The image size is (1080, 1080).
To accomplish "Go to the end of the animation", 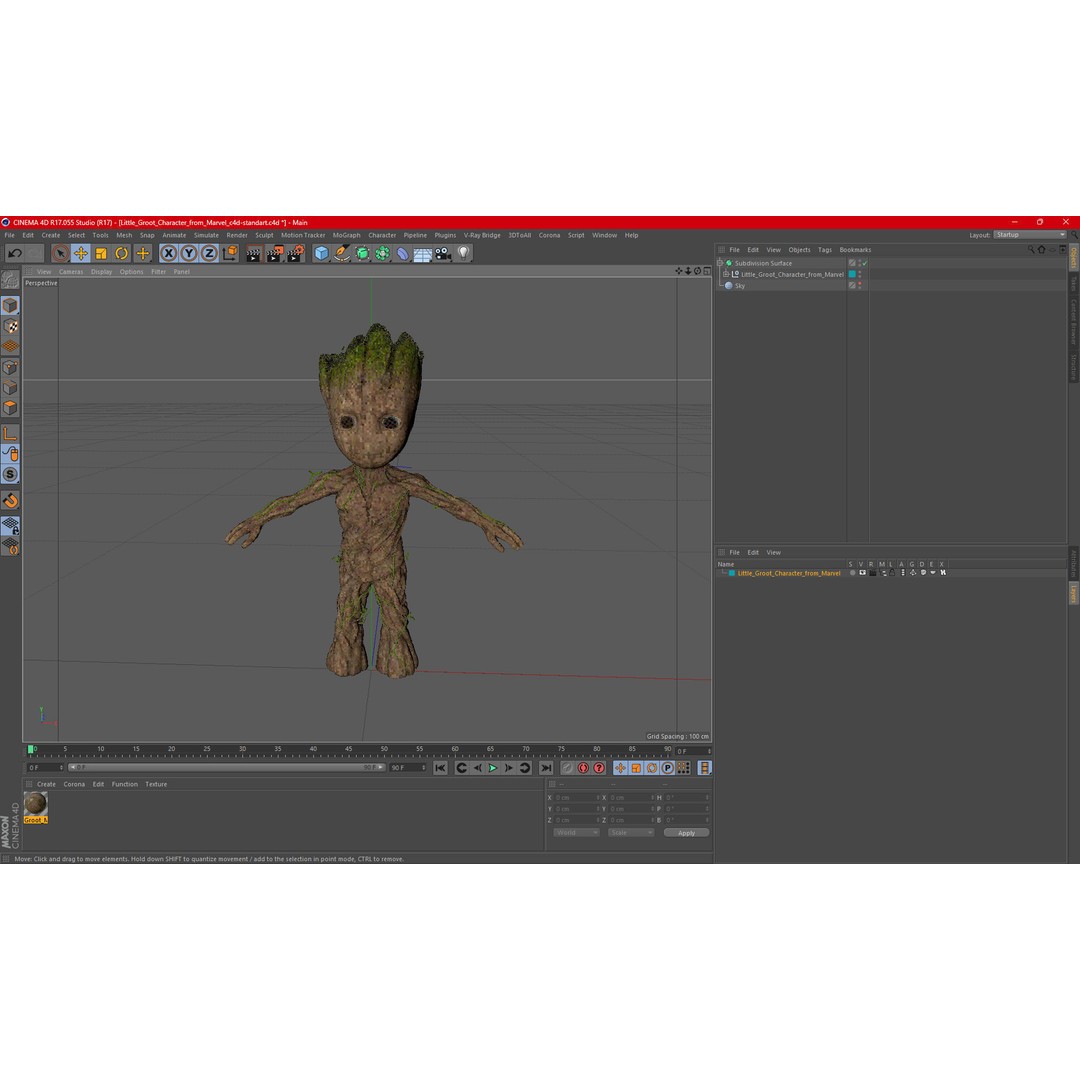I will 546,768.
